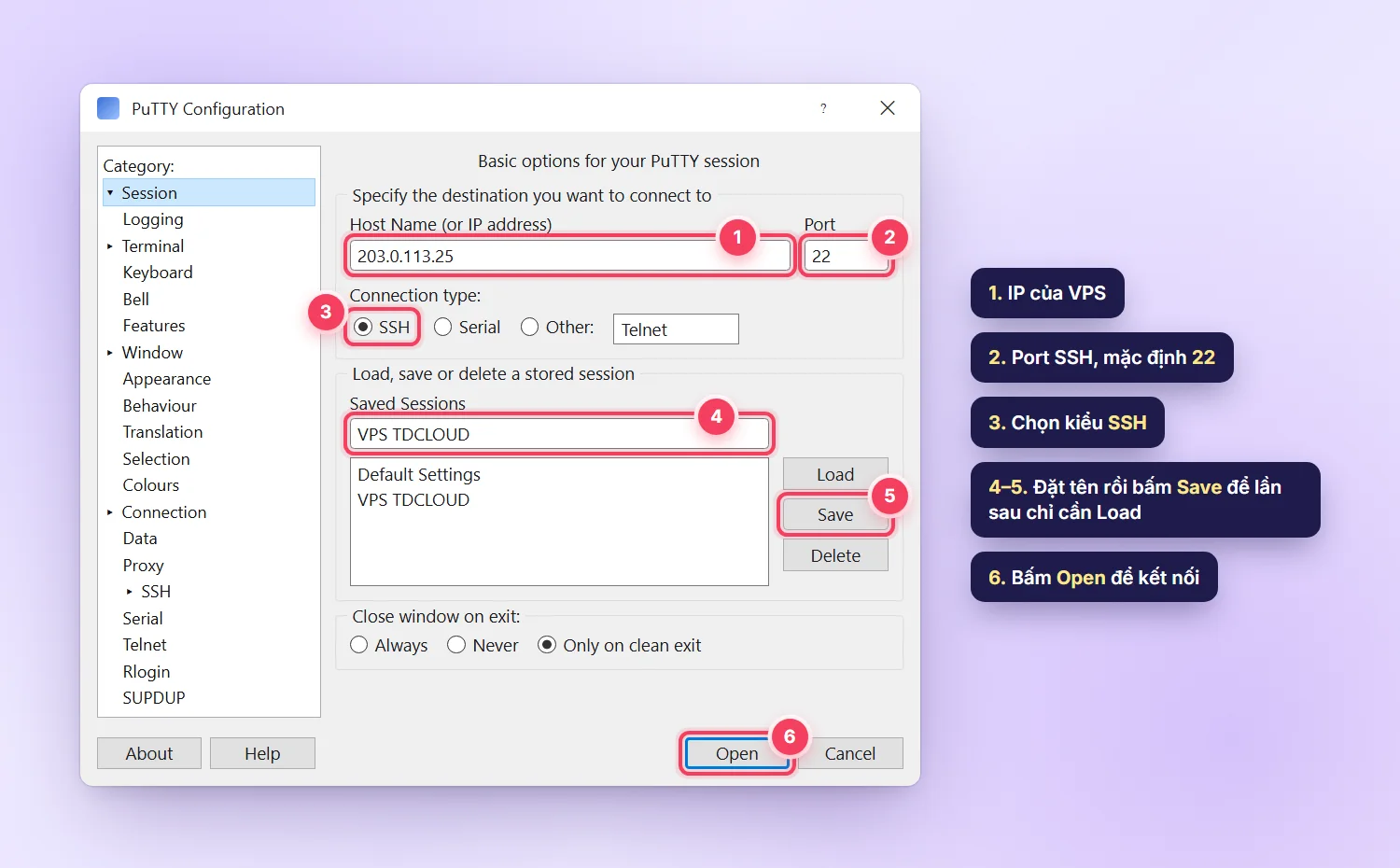This screenshot has width=1400, height=868.
Task: Open Behaviour settings in the tree
Action: coord(160,406)
